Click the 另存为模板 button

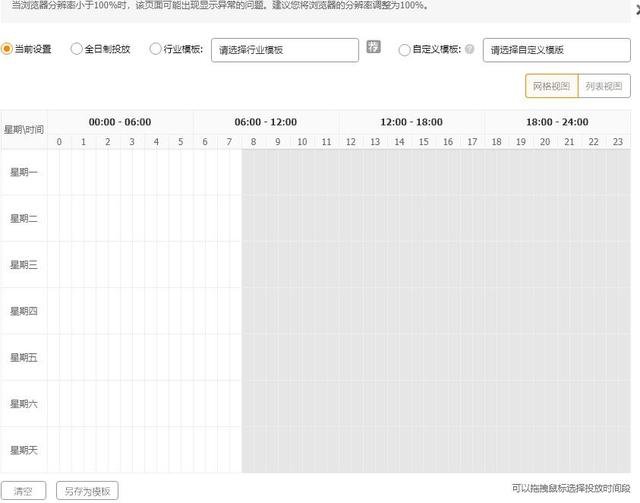click(x=87, y=491)
